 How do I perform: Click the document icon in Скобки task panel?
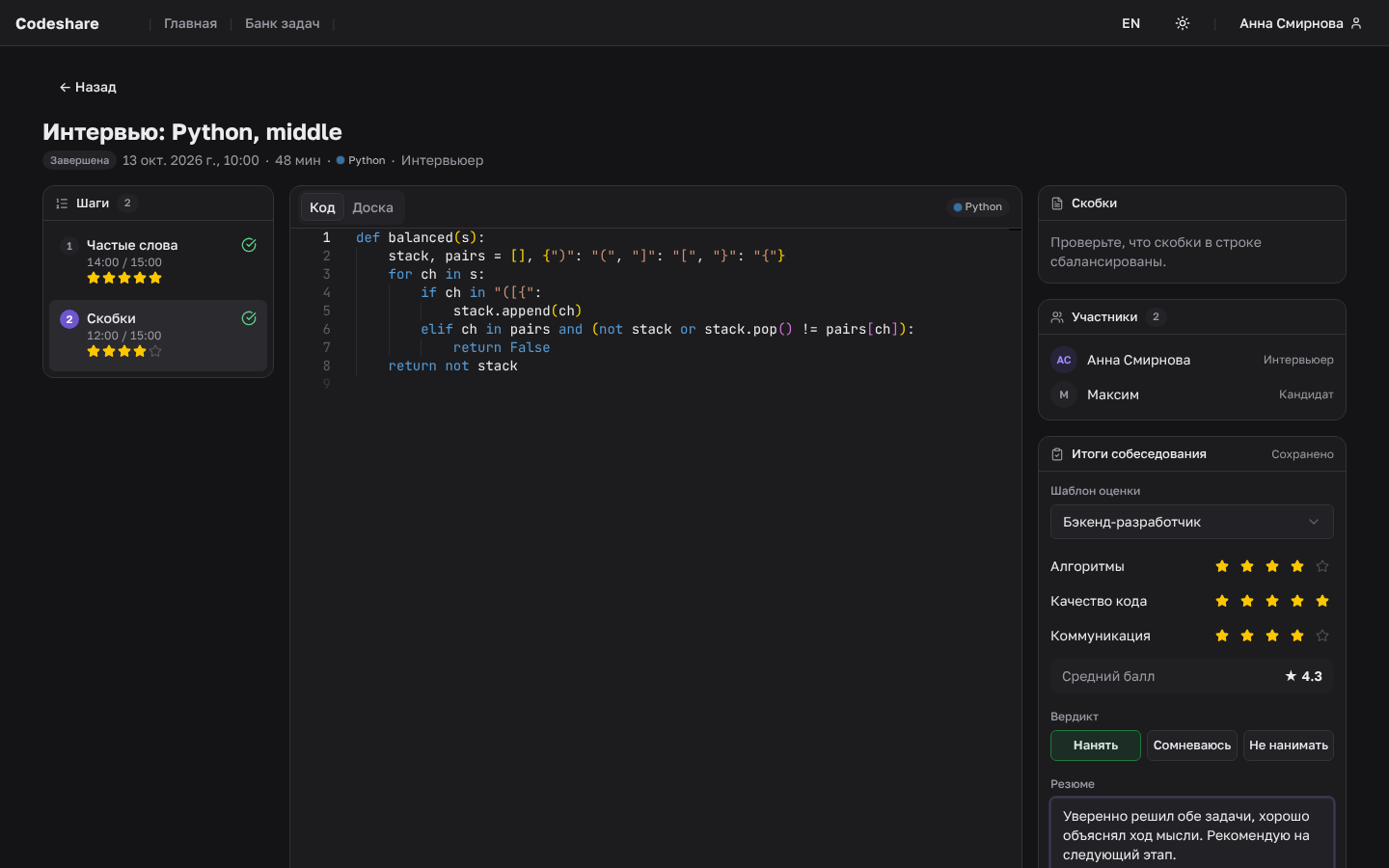click(1057, 203)
